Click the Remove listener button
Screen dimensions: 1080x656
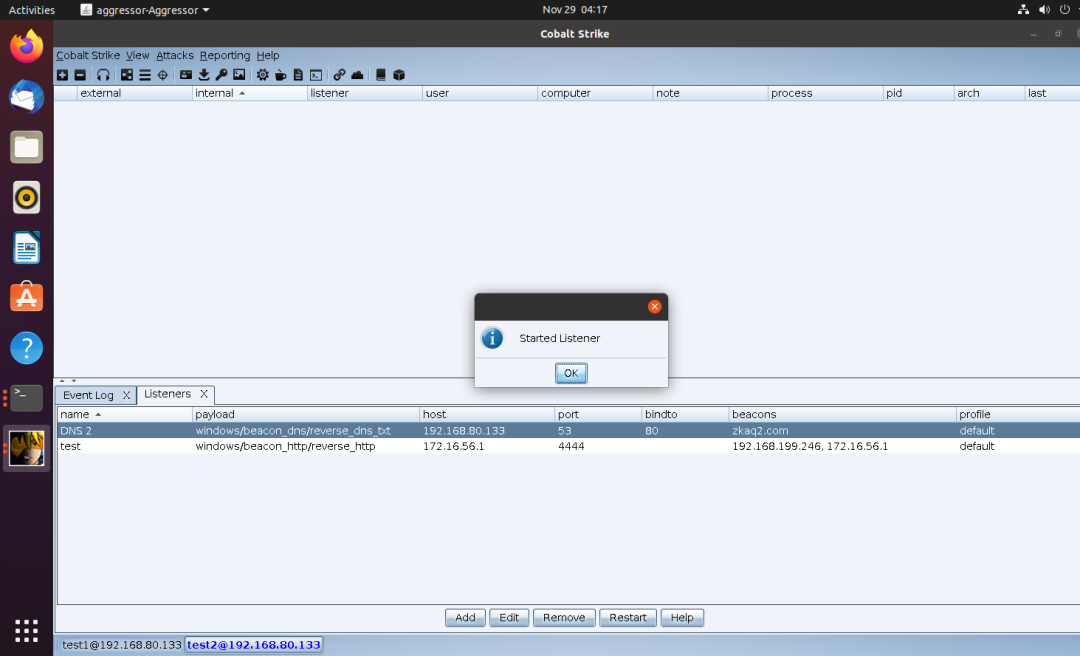coord(564,617)
